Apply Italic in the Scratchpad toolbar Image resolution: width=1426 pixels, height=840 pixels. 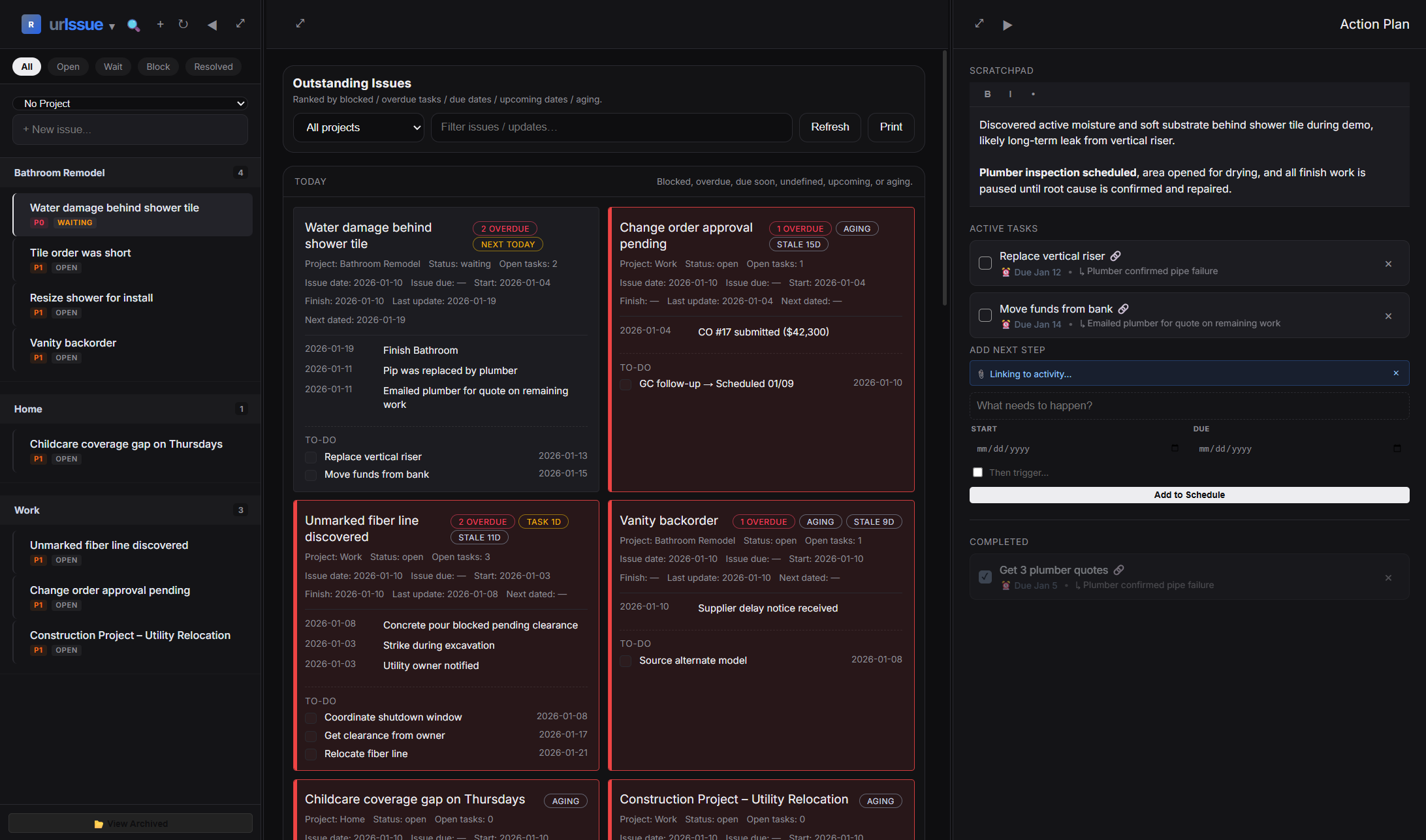click(x=1009, y=94)
